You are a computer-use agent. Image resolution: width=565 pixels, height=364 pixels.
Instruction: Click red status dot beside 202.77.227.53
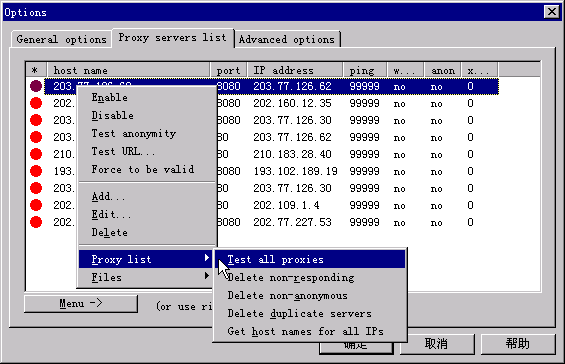pyautogui.click(x=36, y=222)
